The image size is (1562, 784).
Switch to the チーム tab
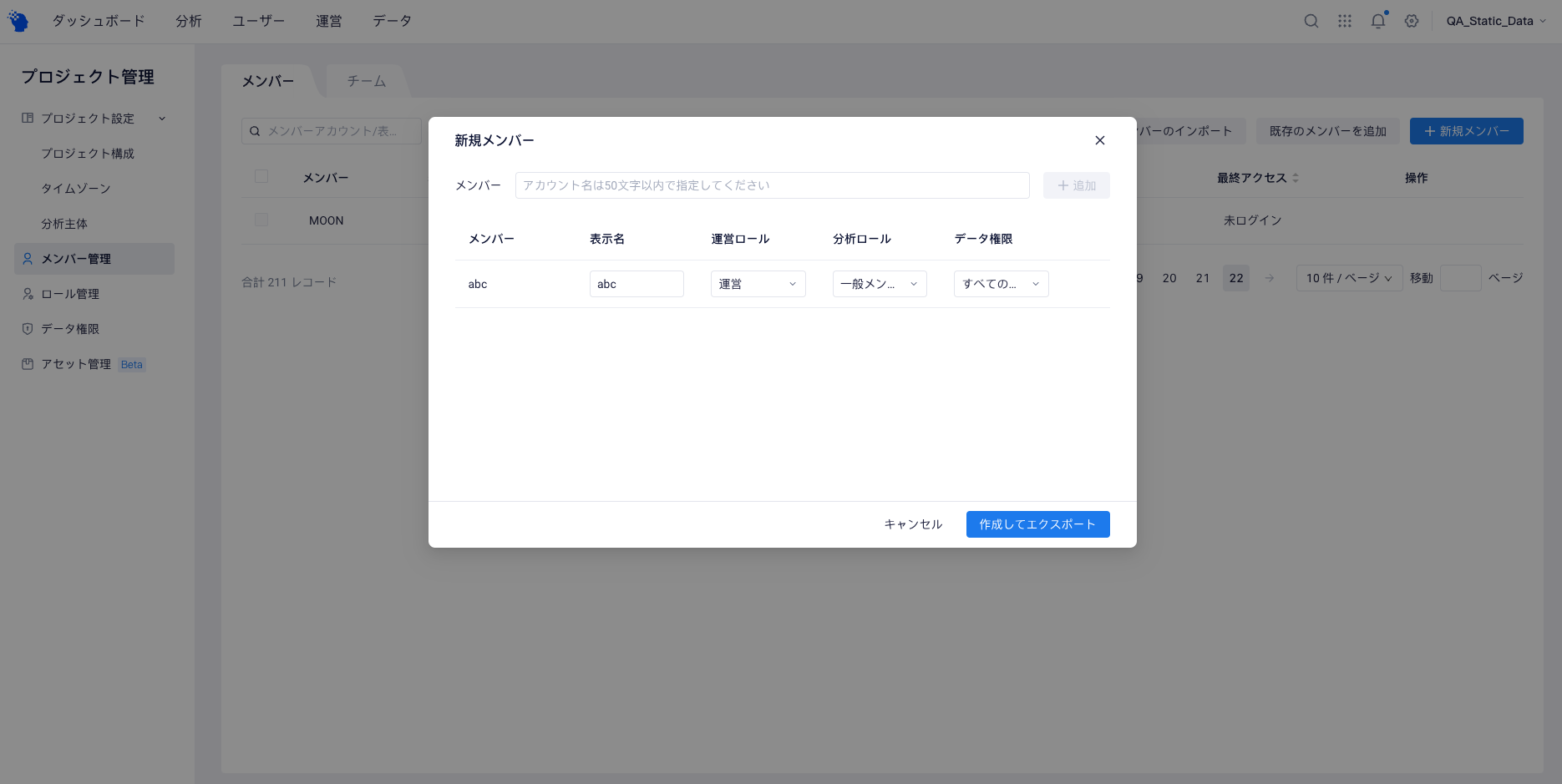(x=367, y=81)
